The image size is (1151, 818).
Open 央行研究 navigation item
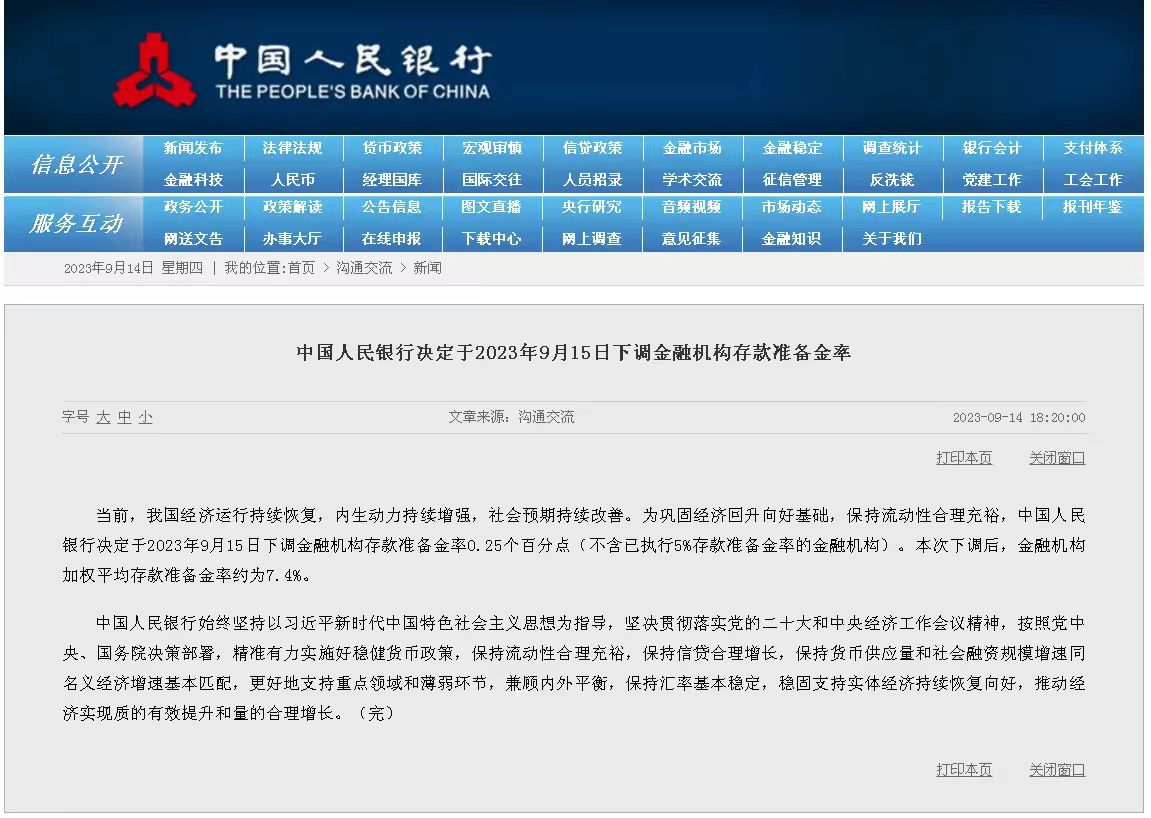[x=592, y=207]
